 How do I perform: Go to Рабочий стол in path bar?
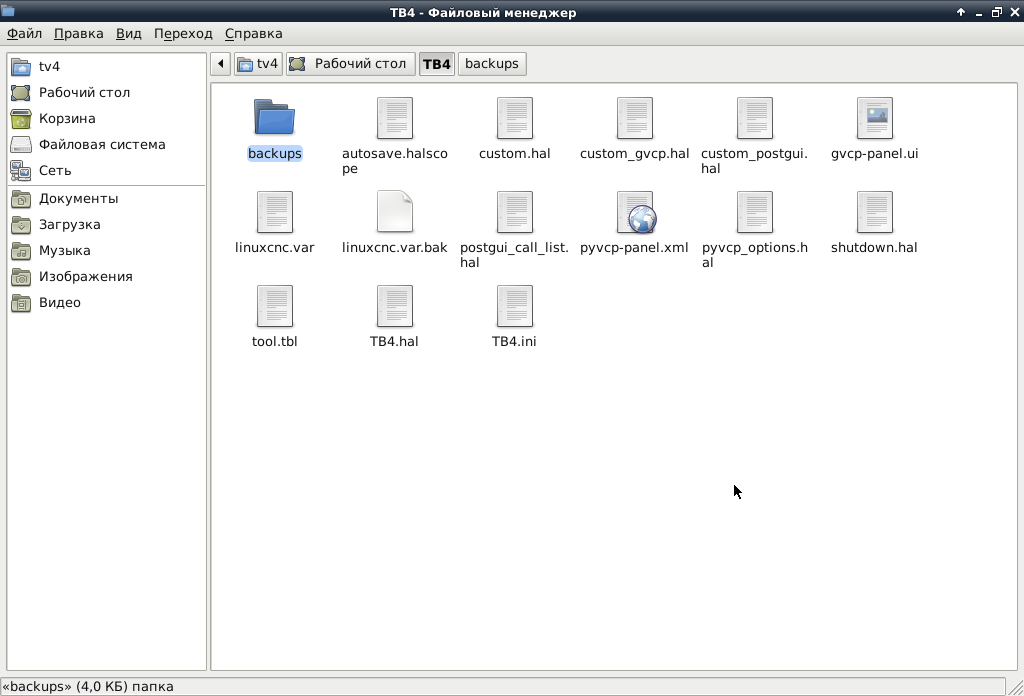351,64
